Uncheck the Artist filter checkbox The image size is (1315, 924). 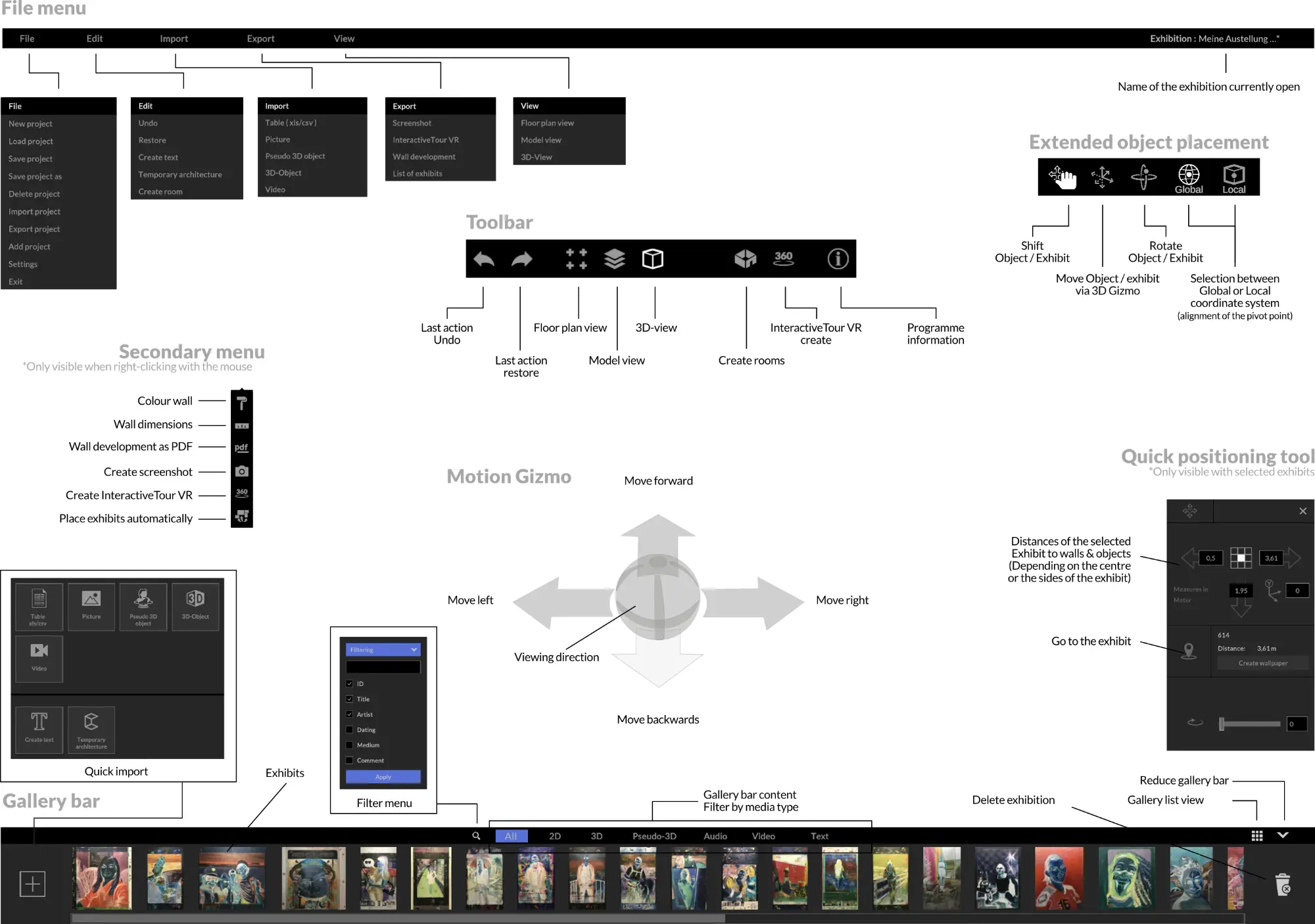(350, 714)
